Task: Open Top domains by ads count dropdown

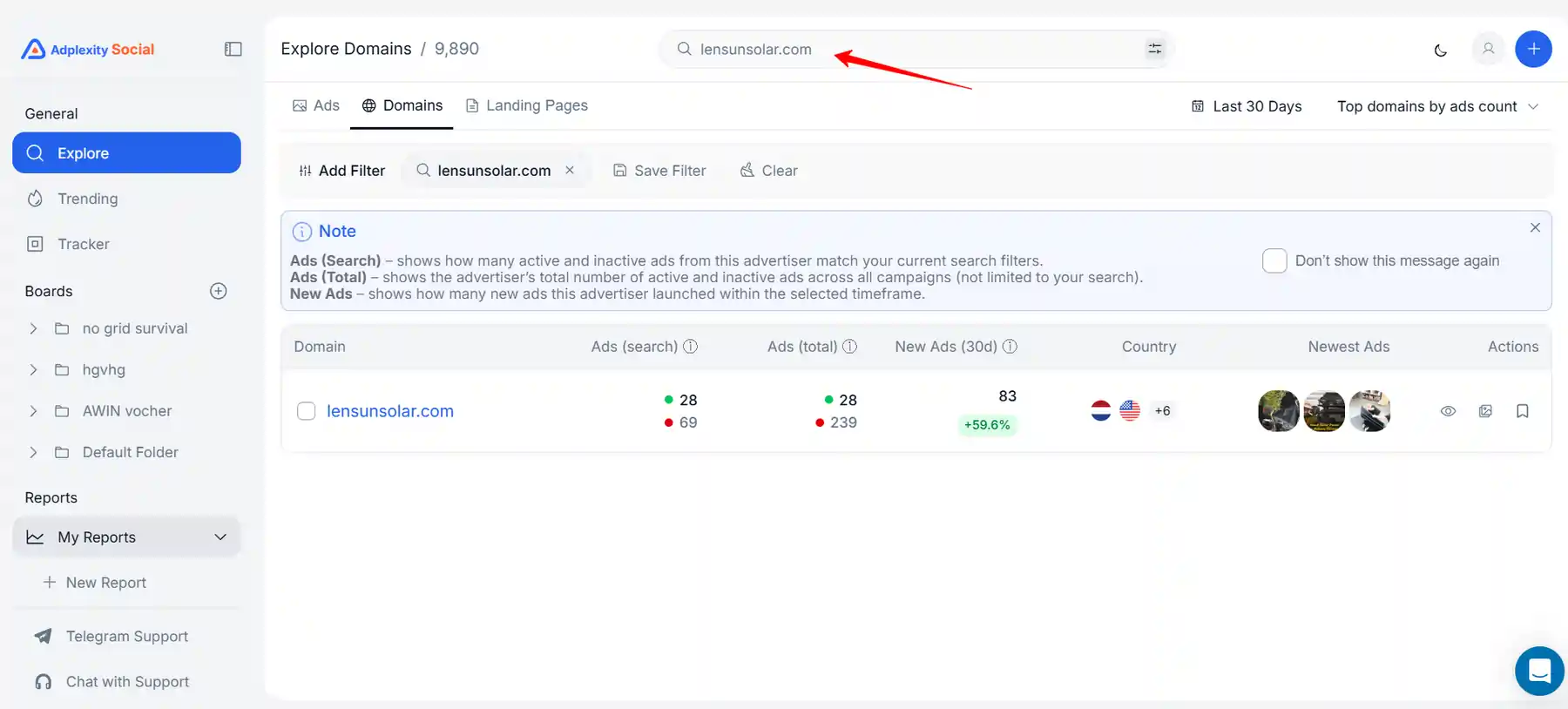Action: click(1438, 106)
